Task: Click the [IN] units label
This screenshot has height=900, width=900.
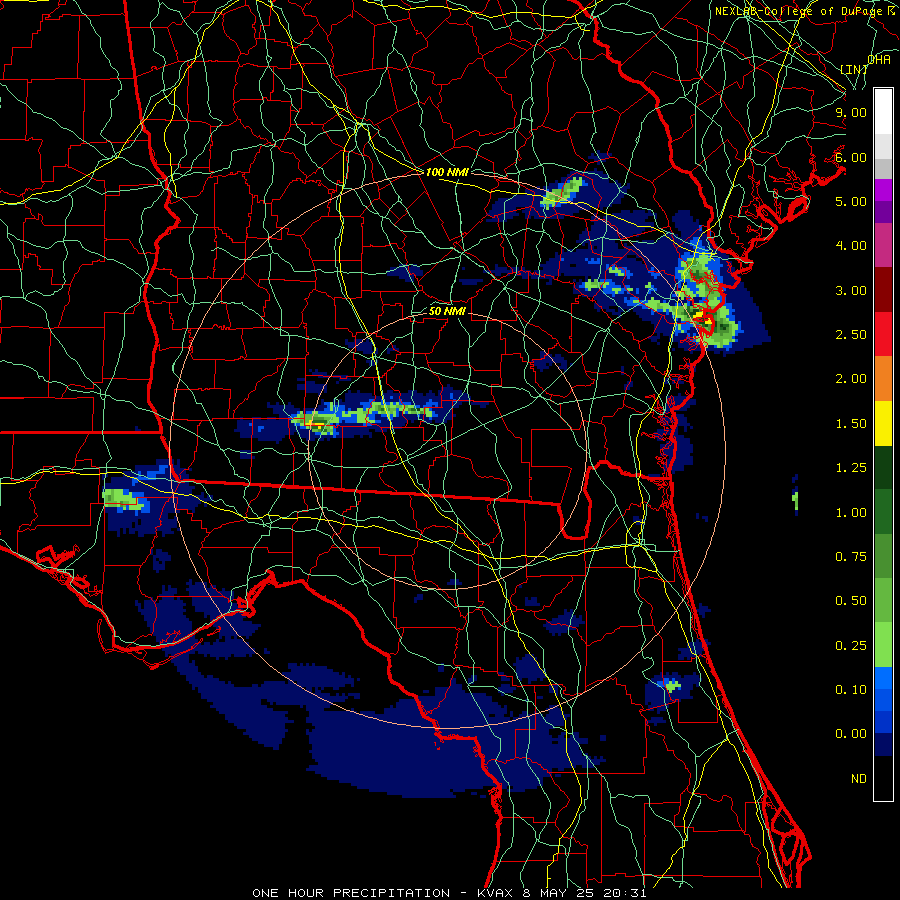Action: tap(854, 69)
